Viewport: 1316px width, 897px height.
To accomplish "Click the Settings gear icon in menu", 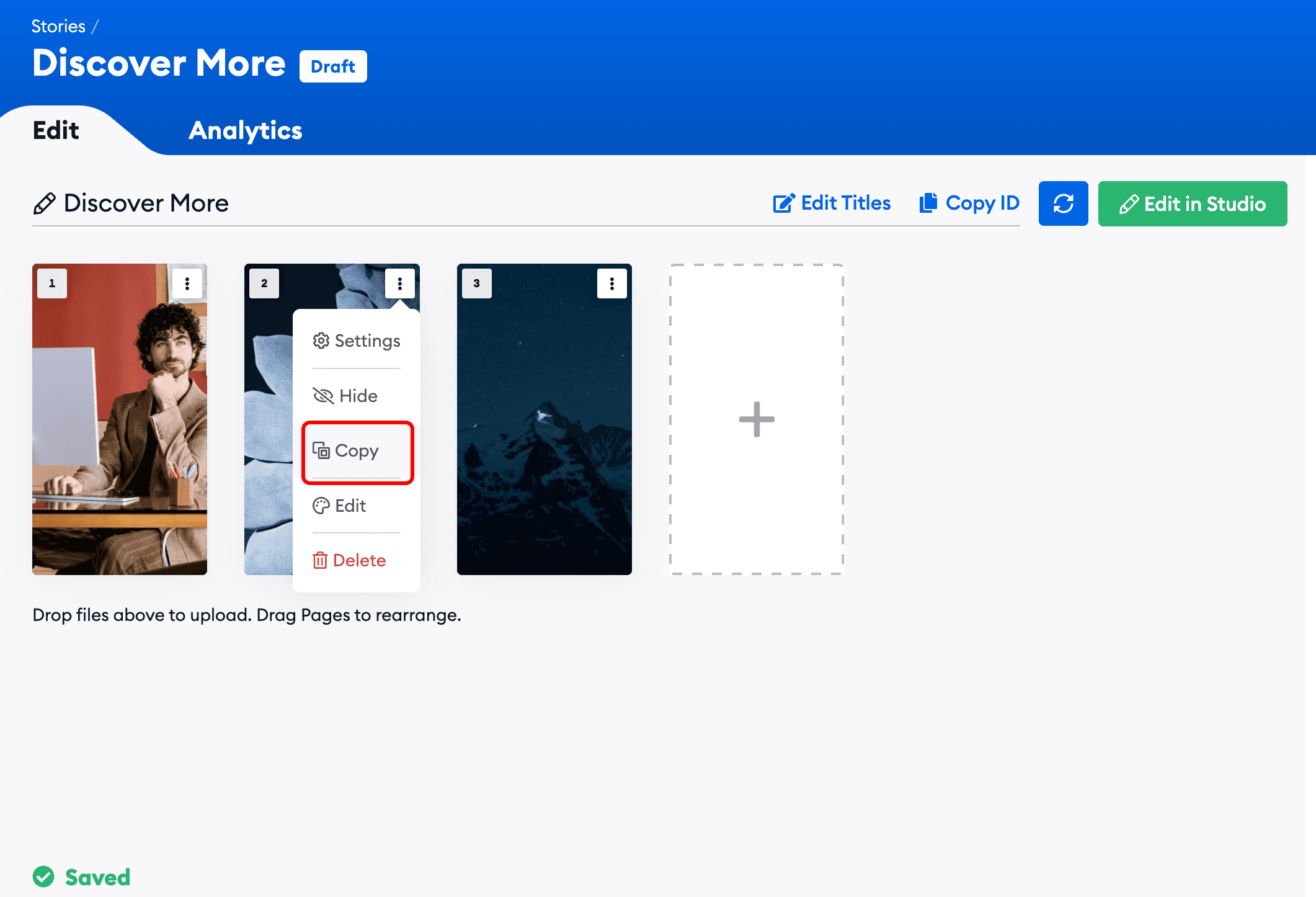I will coord(321,341).
